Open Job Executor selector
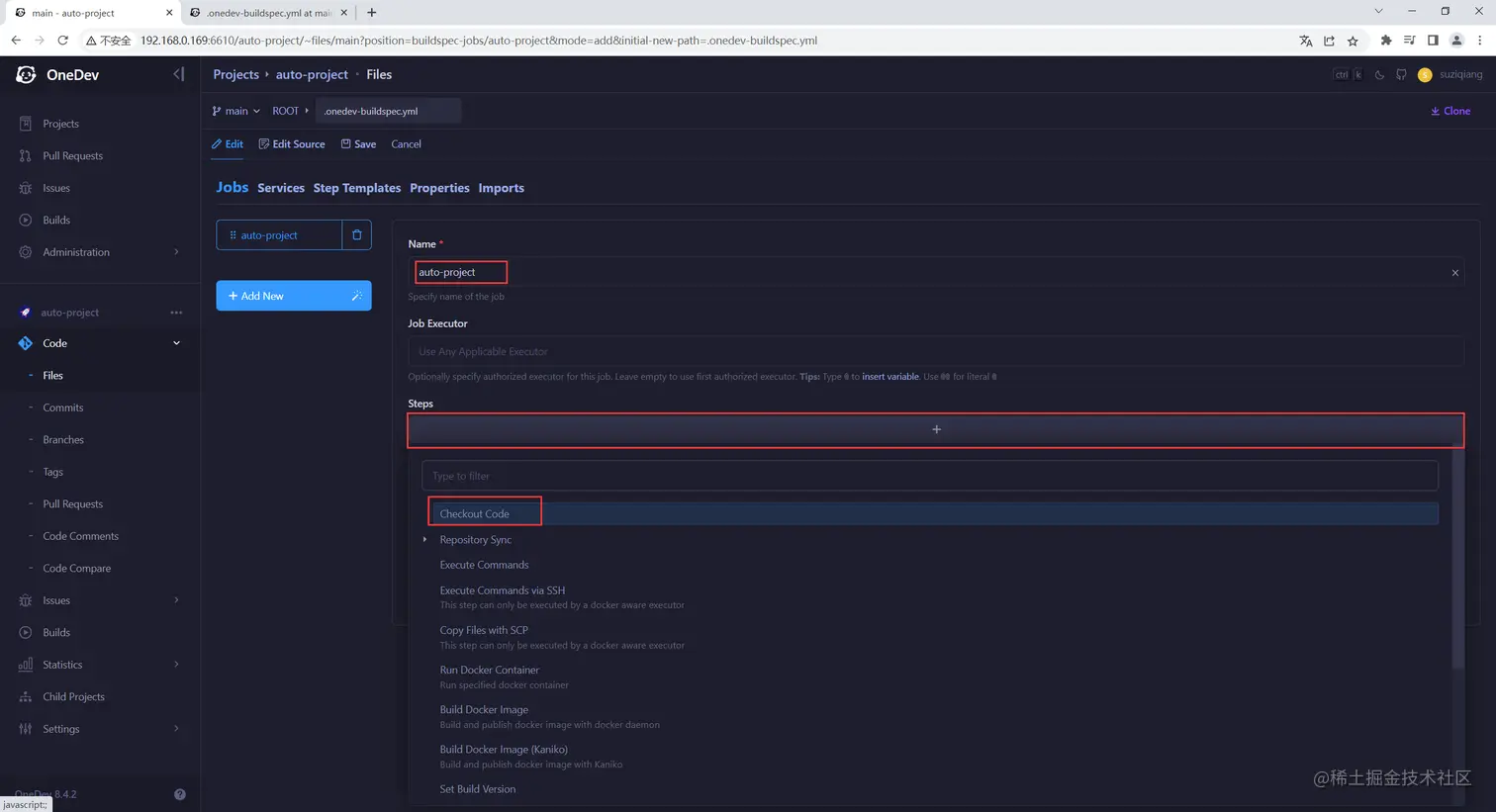 (x=936, y=351)
